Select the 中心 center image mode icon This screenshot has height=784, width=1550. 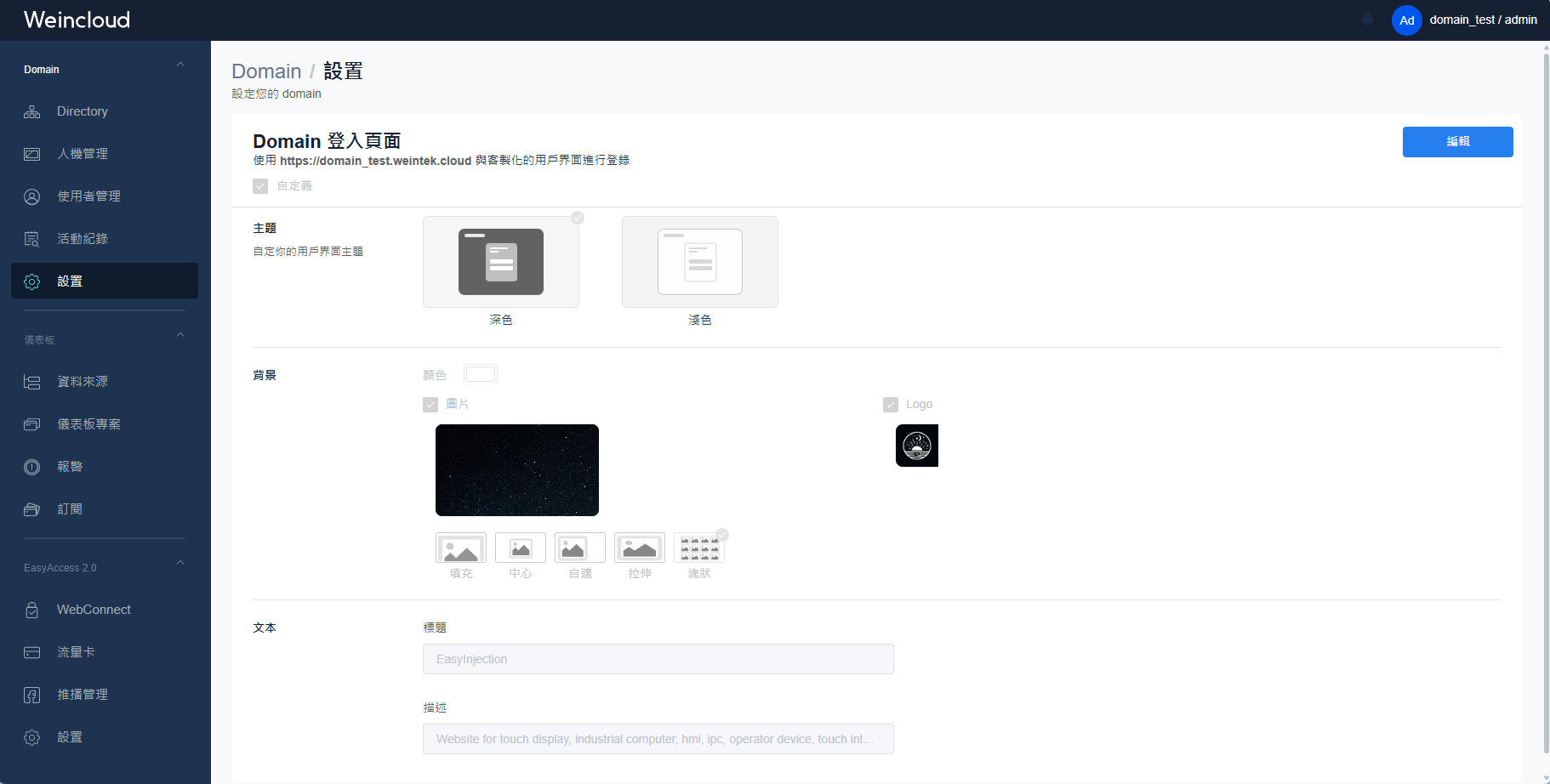click(x=521, y=548)
